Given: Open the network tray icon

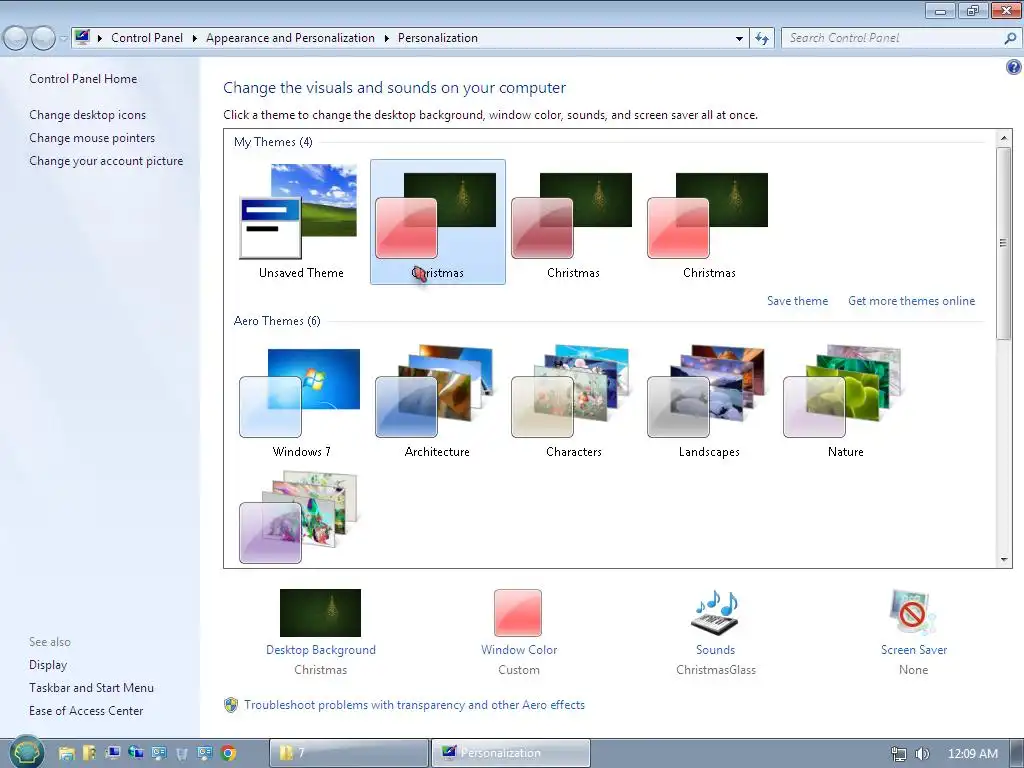Looking at the screenshot, I should (899, 754).
